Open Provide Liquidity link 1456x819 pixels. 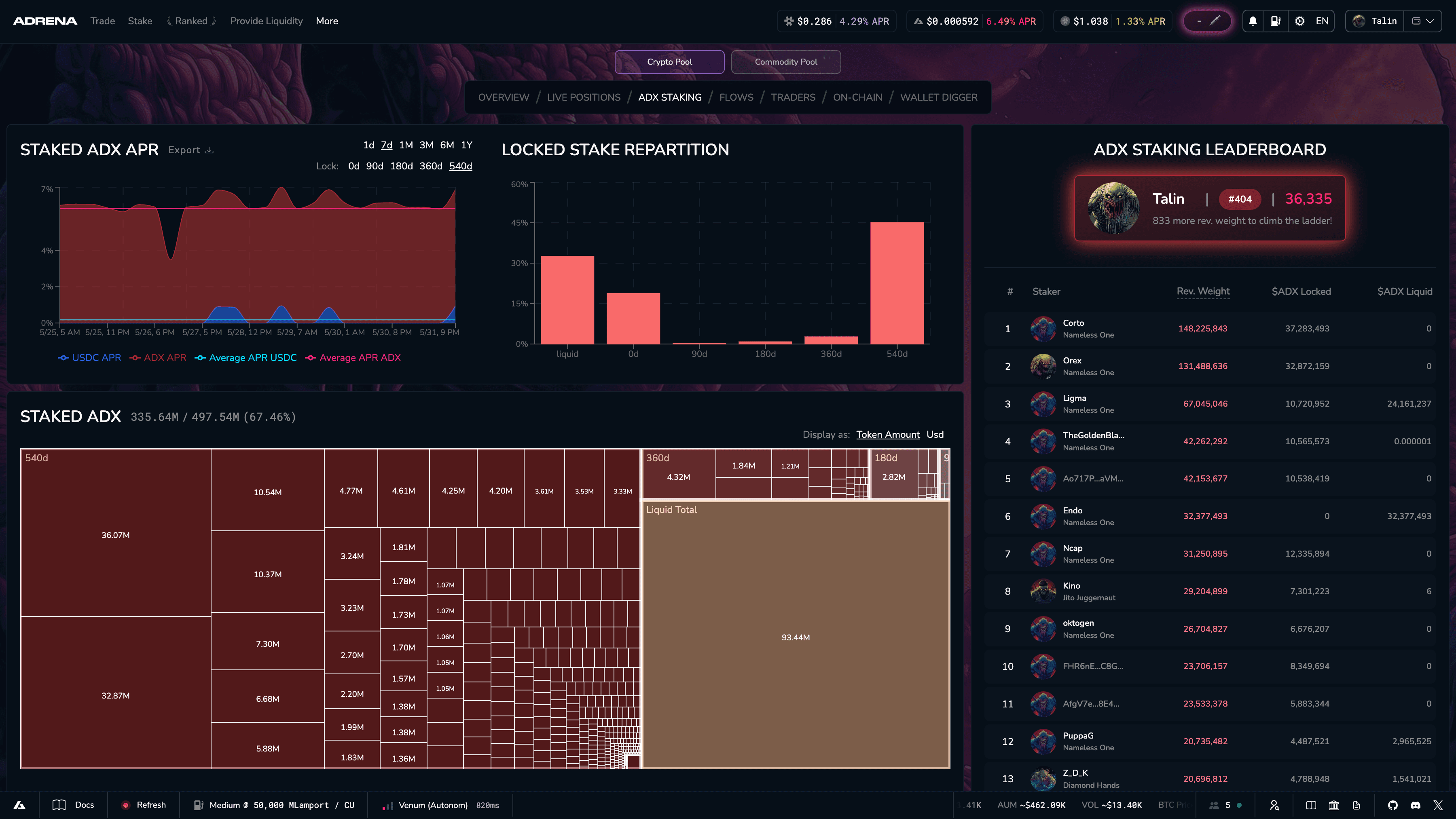coord(266,21)
